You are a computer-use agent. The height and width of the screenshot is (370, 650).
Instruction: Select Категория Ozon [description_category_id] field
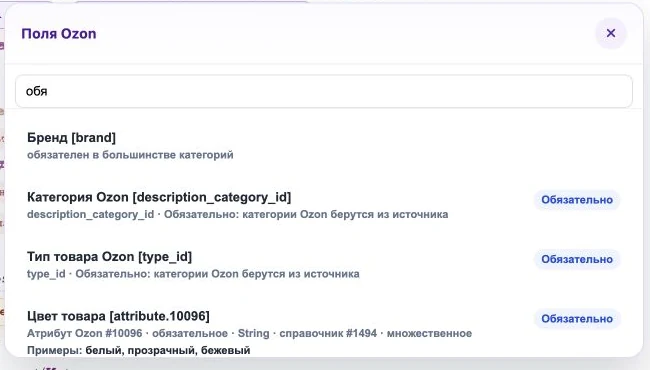(324, 205)
